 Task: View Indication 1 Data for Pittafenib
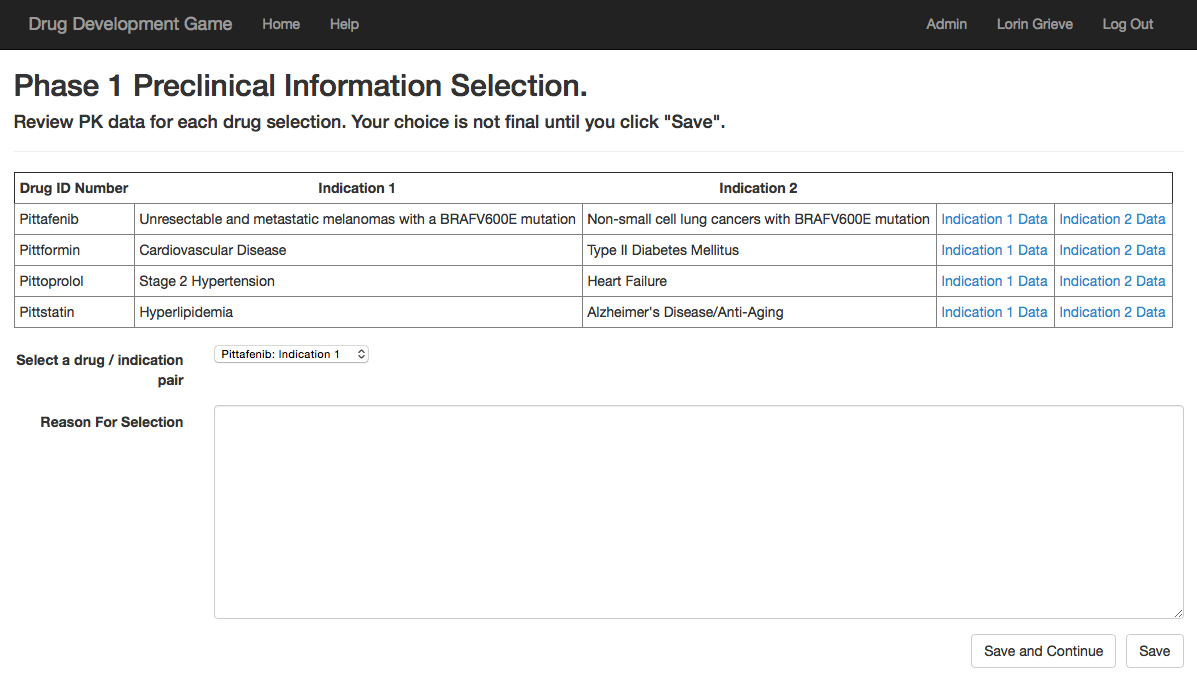994,219
